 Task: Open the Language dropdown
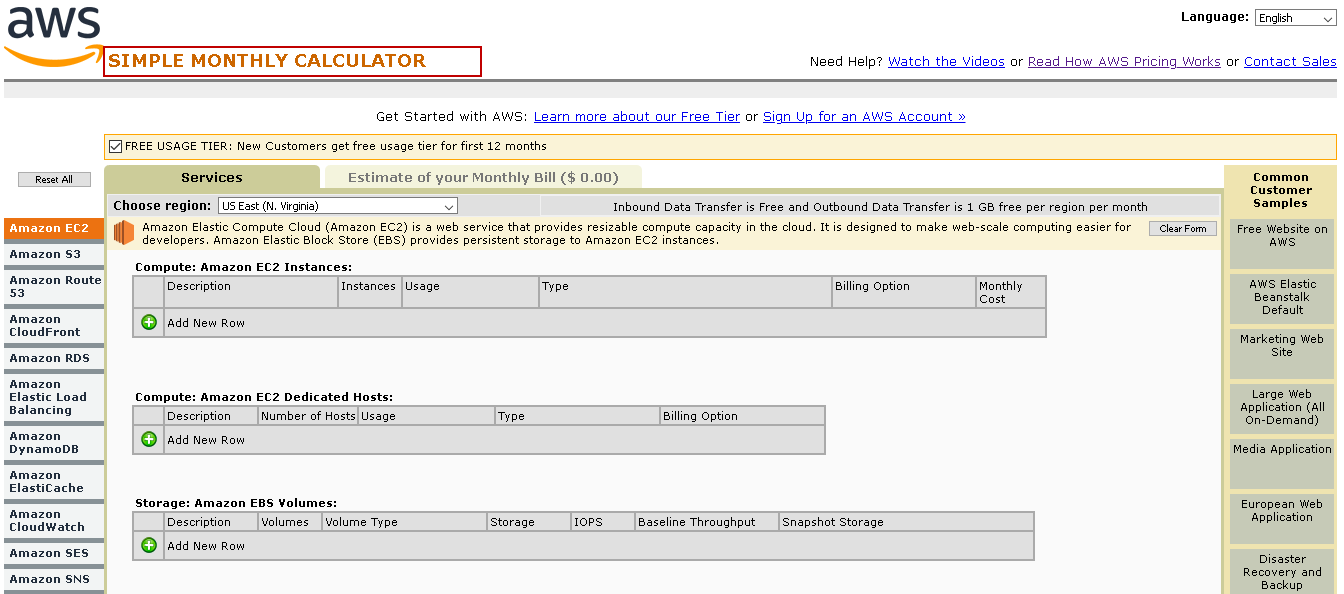coord(1295,18)
